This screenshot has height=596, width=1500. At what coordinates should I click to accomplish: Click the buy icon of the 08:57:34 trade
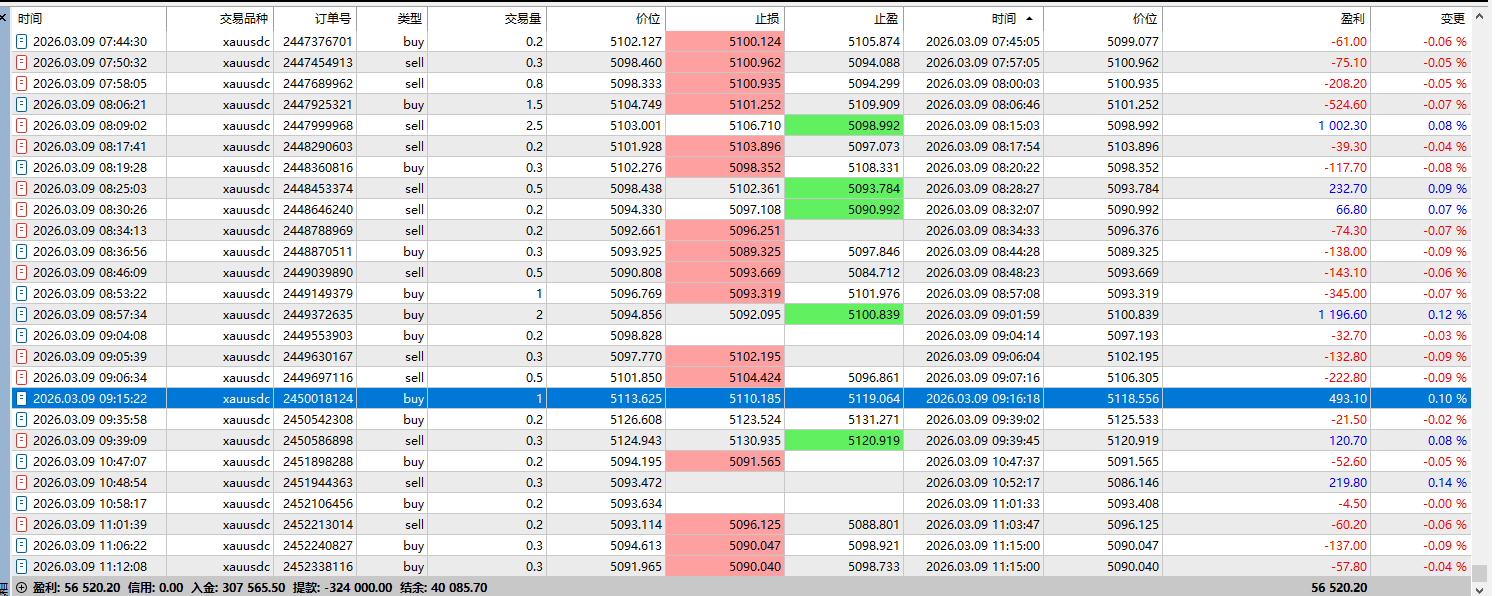[x=22, y=314]
